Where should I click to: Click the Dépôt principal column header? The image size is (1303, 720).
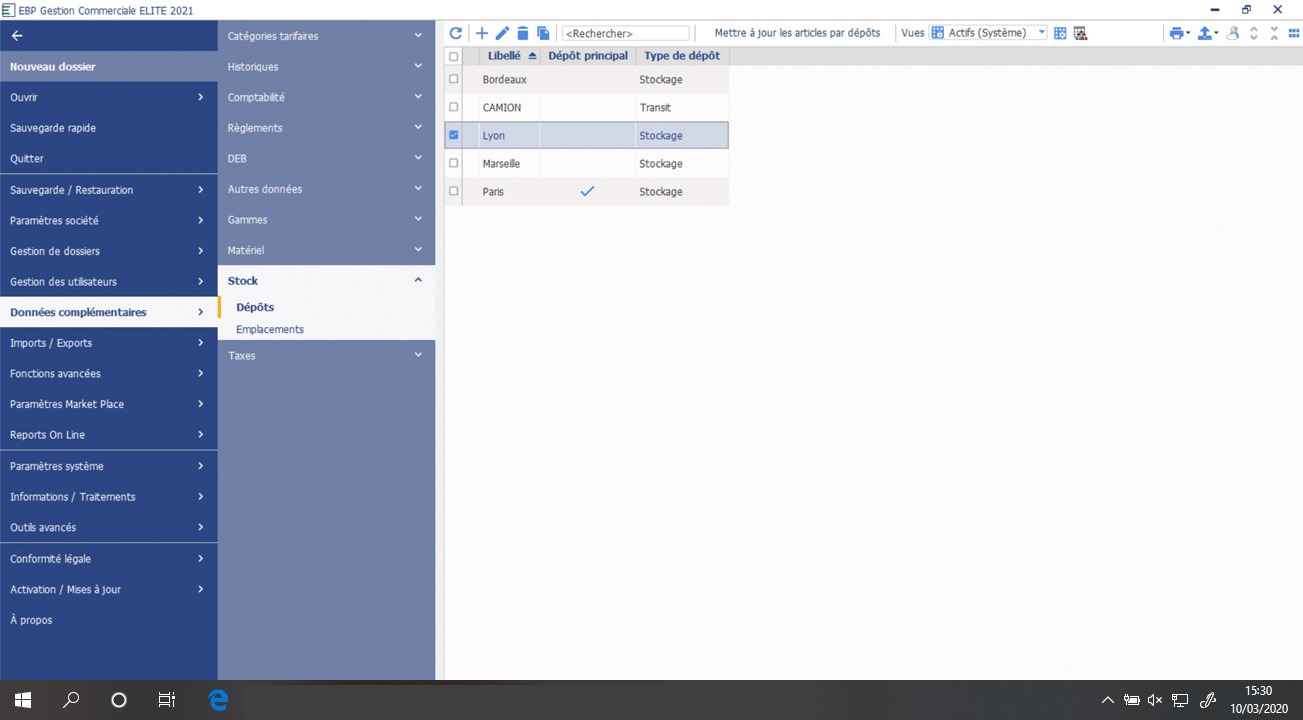(x=588, y=56)
